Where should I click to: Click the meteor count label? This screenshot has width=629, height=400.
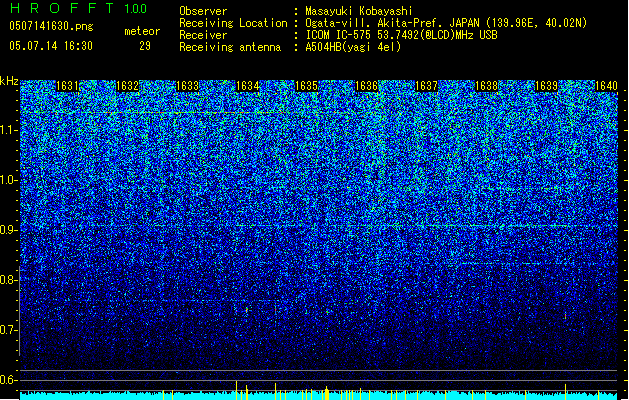click(x=142, y=31)
